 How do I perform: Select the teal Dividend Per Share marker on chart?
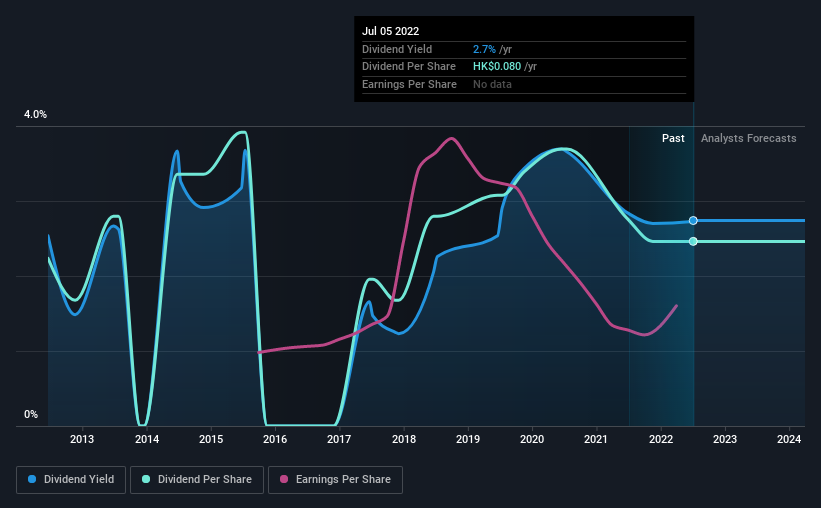pyautogui.click(x=693, y=241)
